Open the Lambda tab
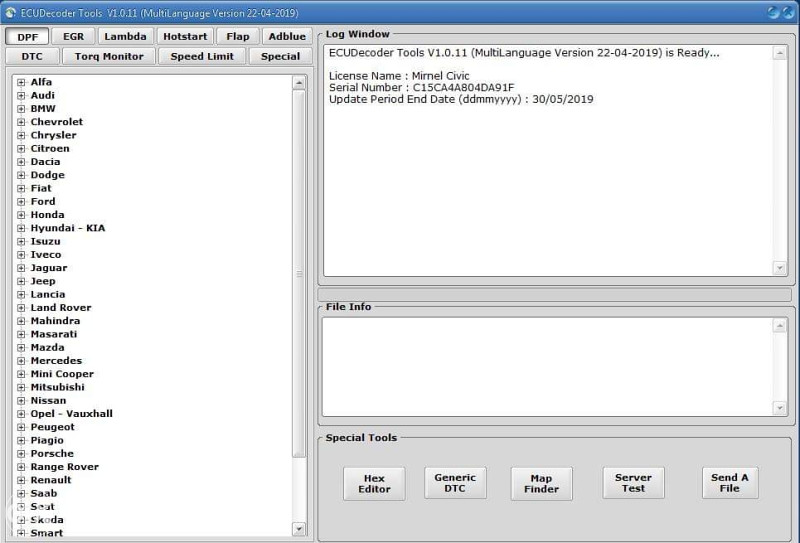Image resolution: width=800 pixels, height=543 pixels. point(126,36)
